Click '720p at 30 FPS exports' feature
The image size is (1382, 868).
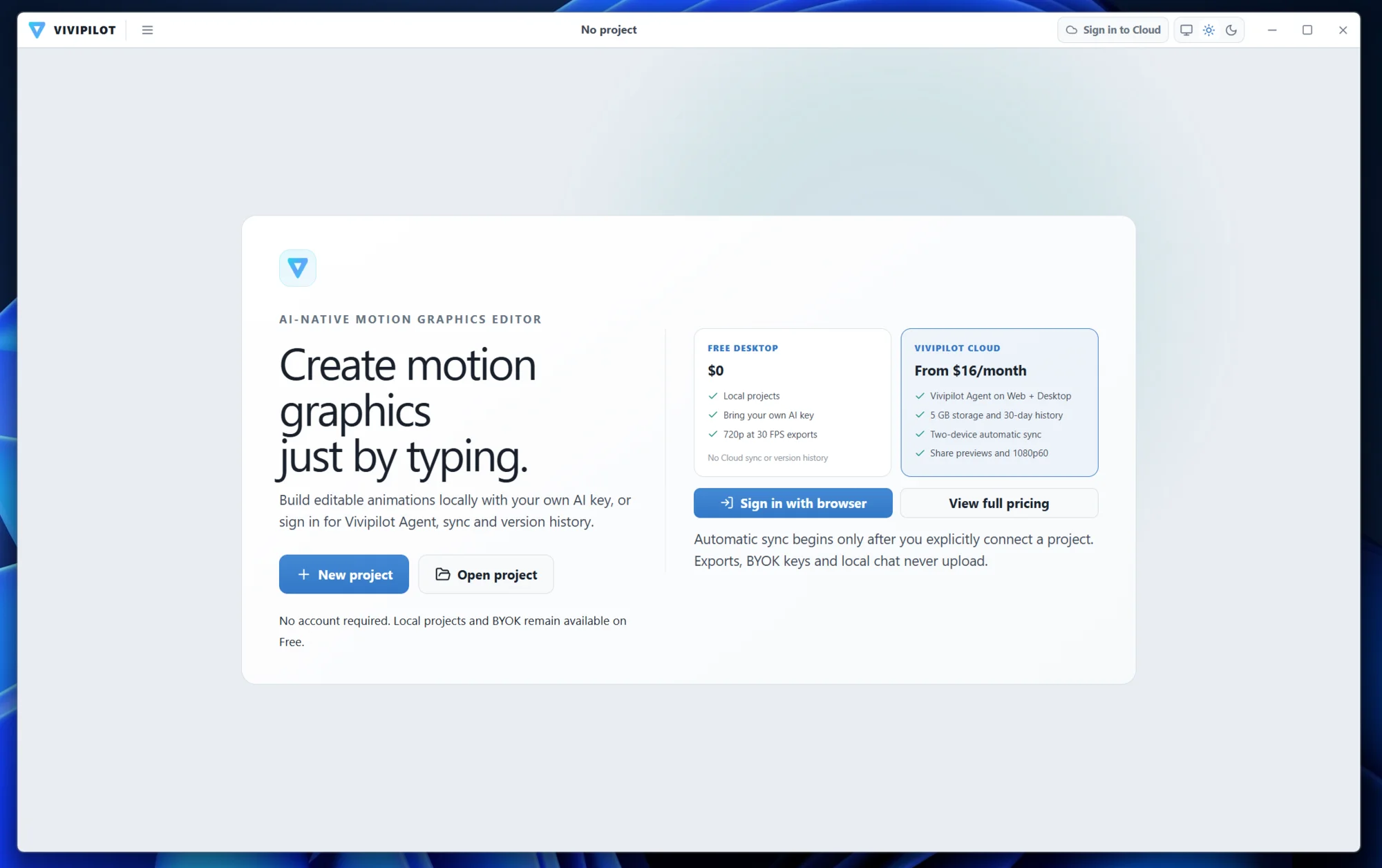770,435
